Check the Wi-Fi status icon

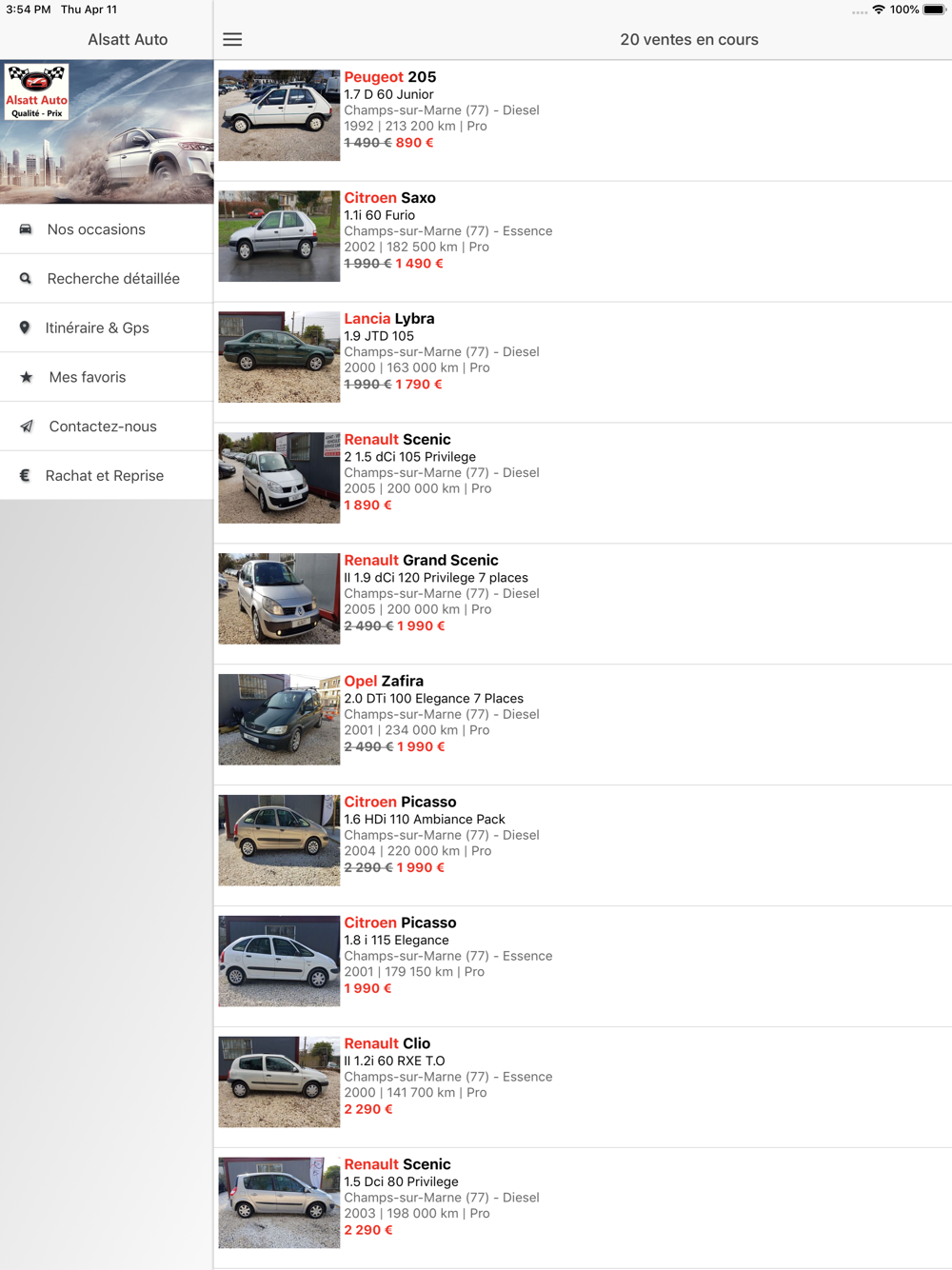pyautogui.click(x=879, y=10)
